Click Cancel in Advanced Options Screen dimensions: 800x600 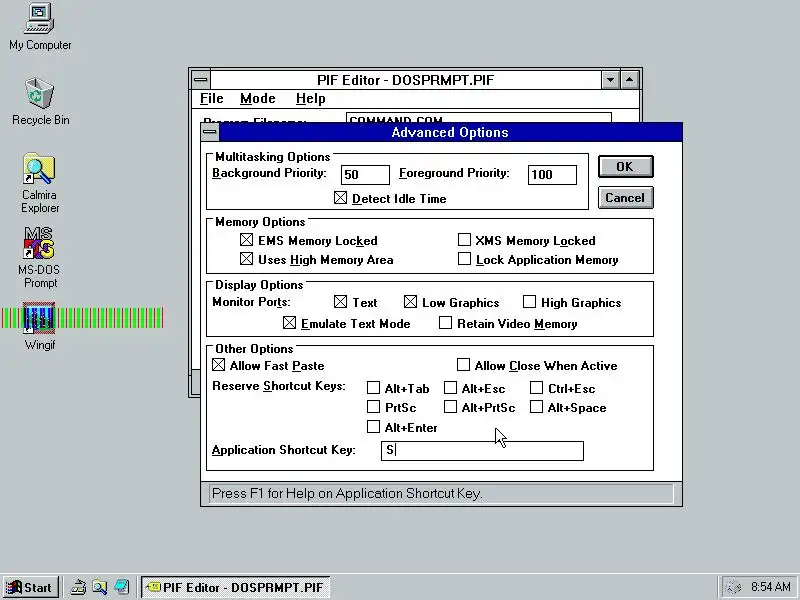point(626,197)
